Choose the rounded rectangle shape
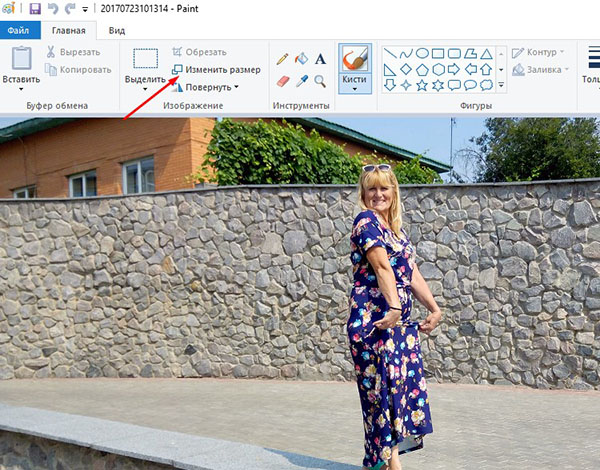This screenshot has width=600, height=470. point(454,53)
